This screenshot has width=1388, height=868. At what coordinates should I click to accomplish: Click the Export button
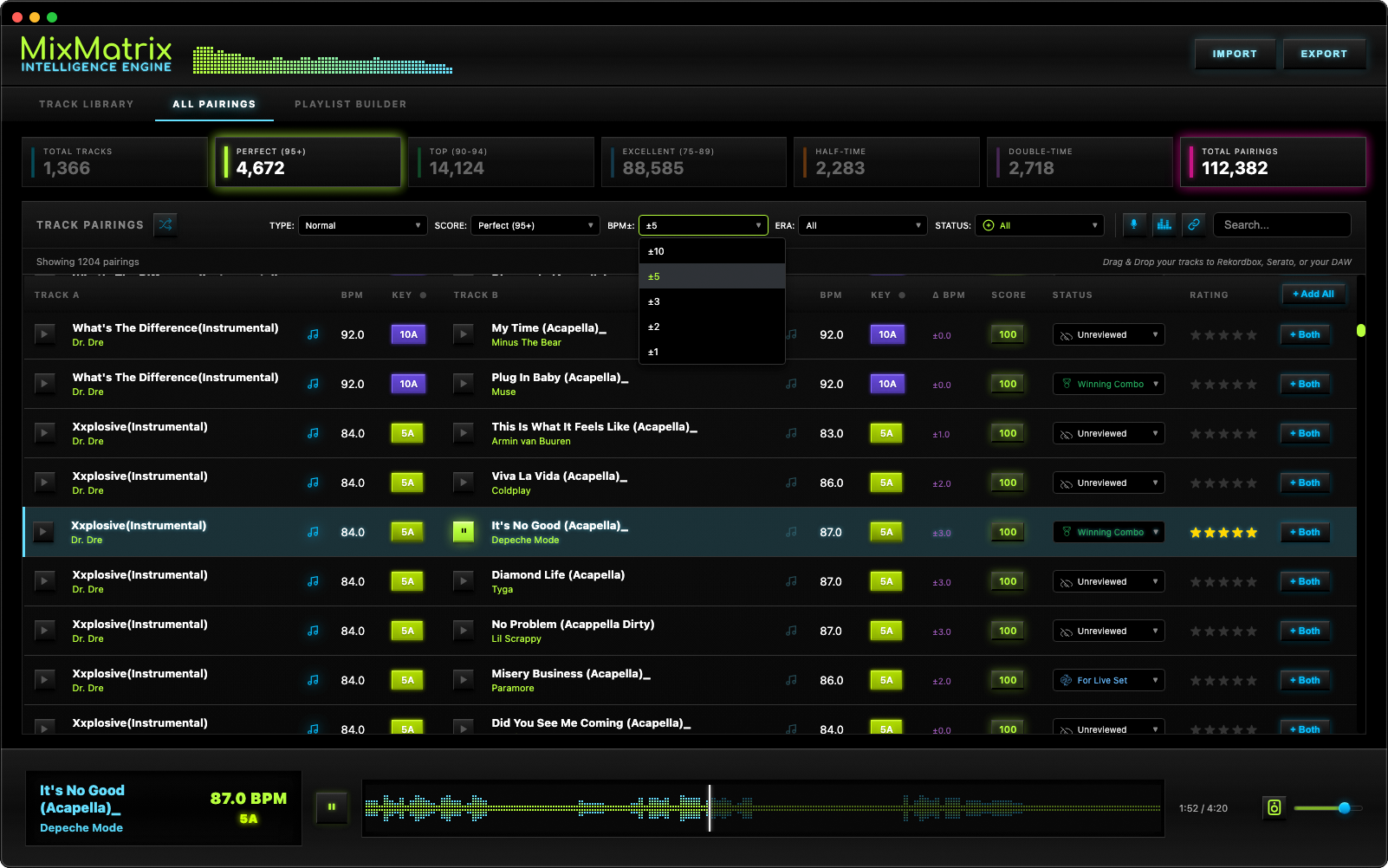coord(1323,54)
